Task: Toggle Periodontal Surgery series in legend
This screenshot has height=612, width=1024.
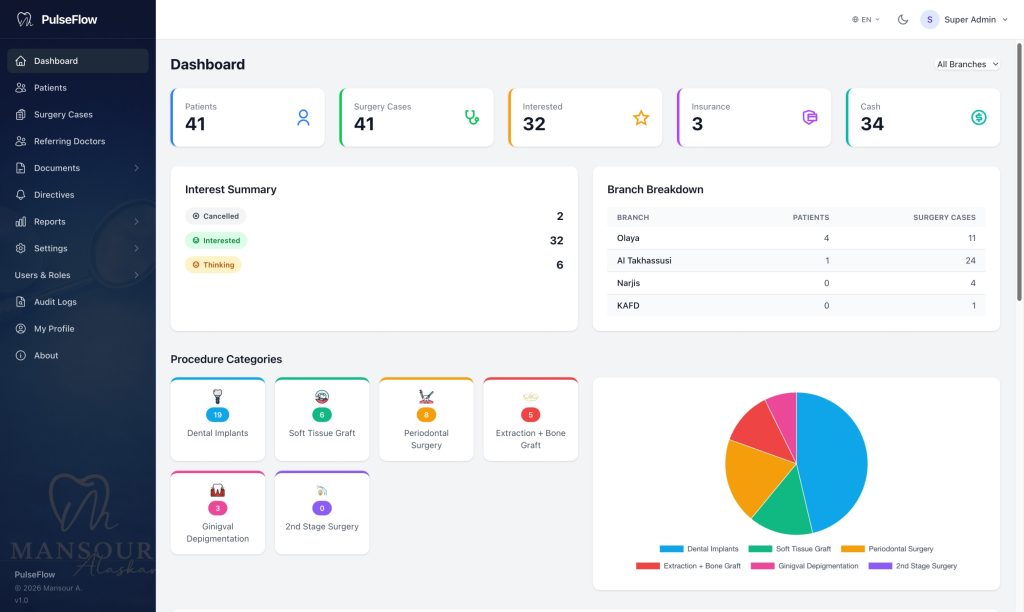Action: 887,549
